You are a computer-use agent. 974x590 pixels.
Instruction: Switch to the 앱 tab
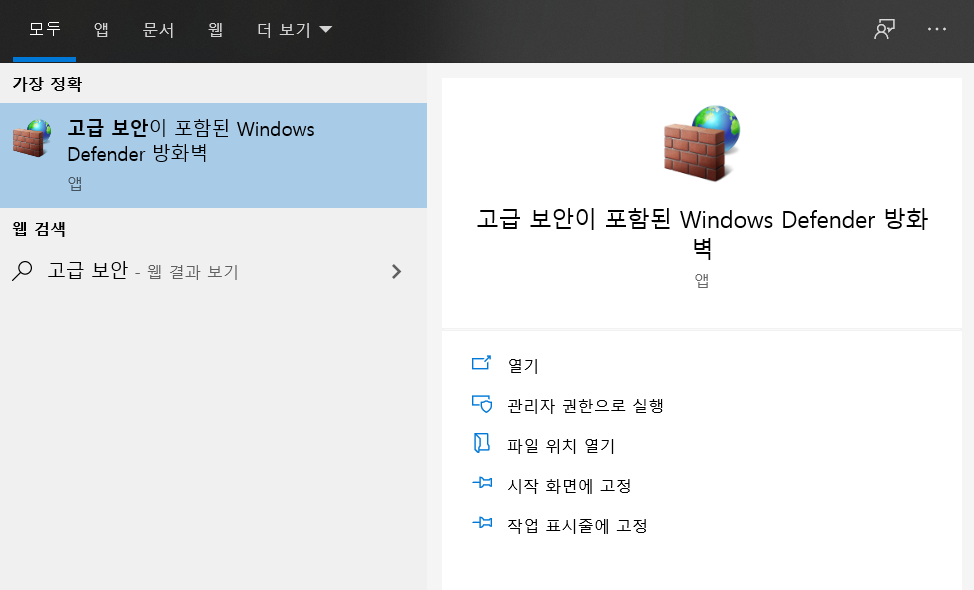click(x=101, y=29)
